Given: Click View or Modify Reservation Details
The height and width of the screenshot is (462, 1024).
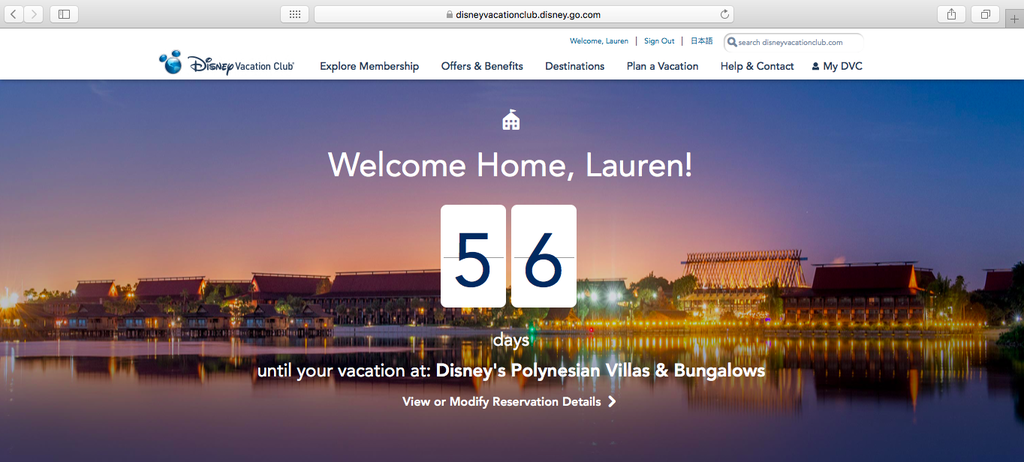Looking at the screenshot, I should tap(502, 401).
